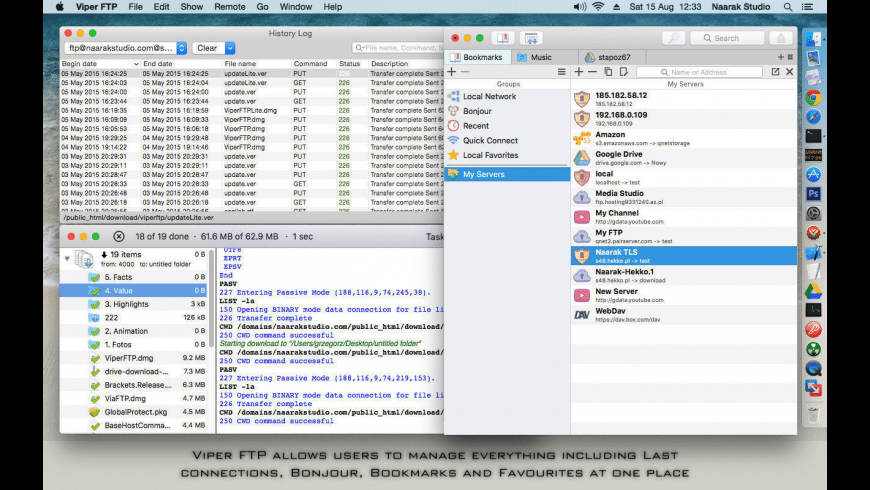The width and height of the screenshot is (870, 490).
Task: Add a new server bookmark
Action: [x=579, y=72]
